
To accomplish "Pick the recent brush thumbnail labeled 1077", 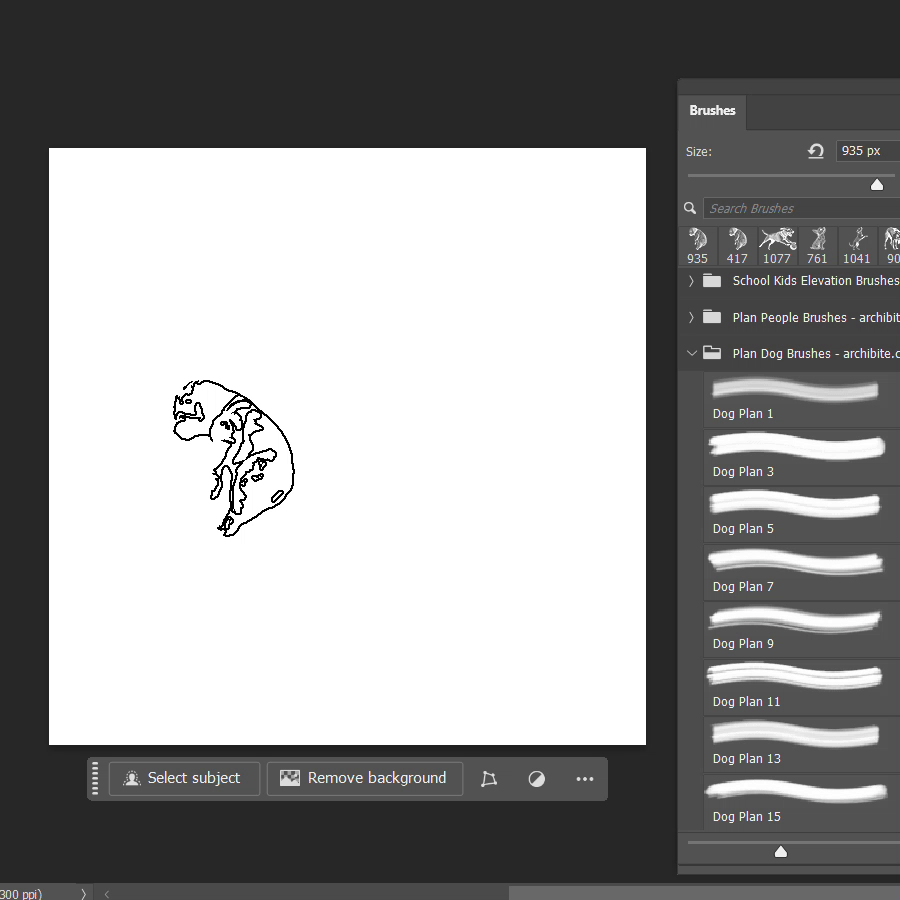I will [777, 245].
